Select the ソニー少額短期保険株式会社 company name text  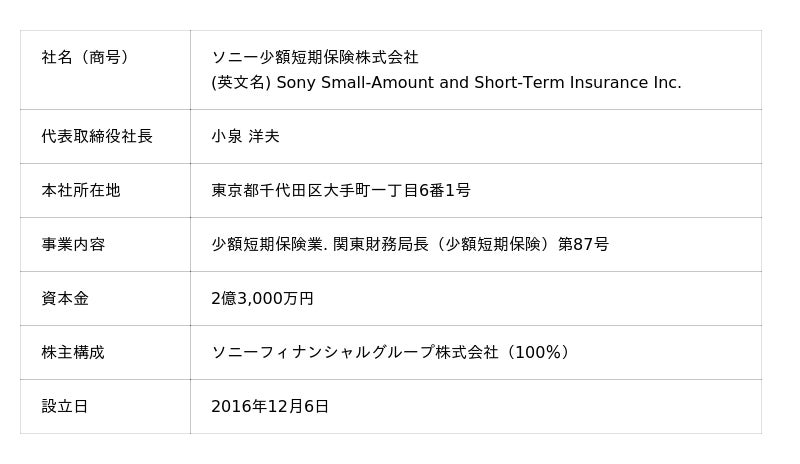(315, 58)
